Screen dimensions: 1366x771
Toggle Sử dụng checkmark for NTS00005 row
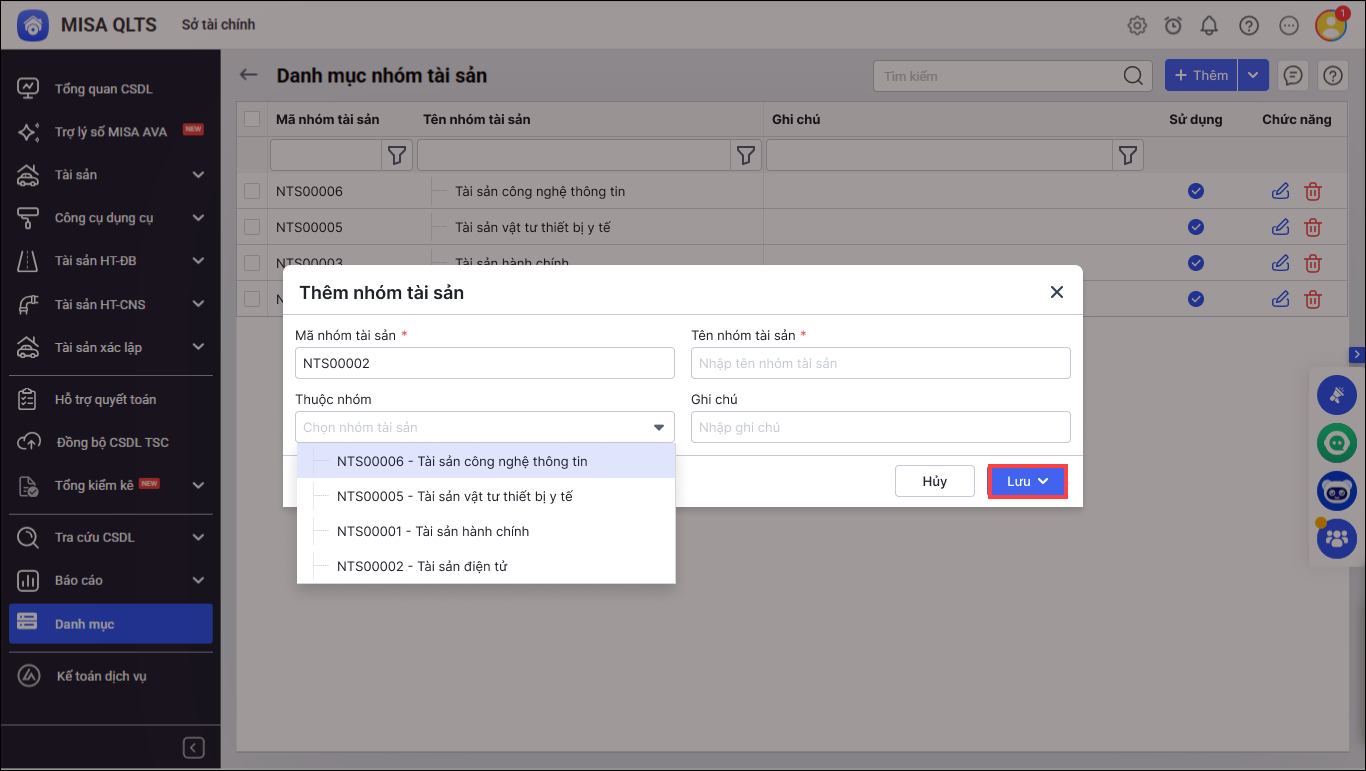1195,227
